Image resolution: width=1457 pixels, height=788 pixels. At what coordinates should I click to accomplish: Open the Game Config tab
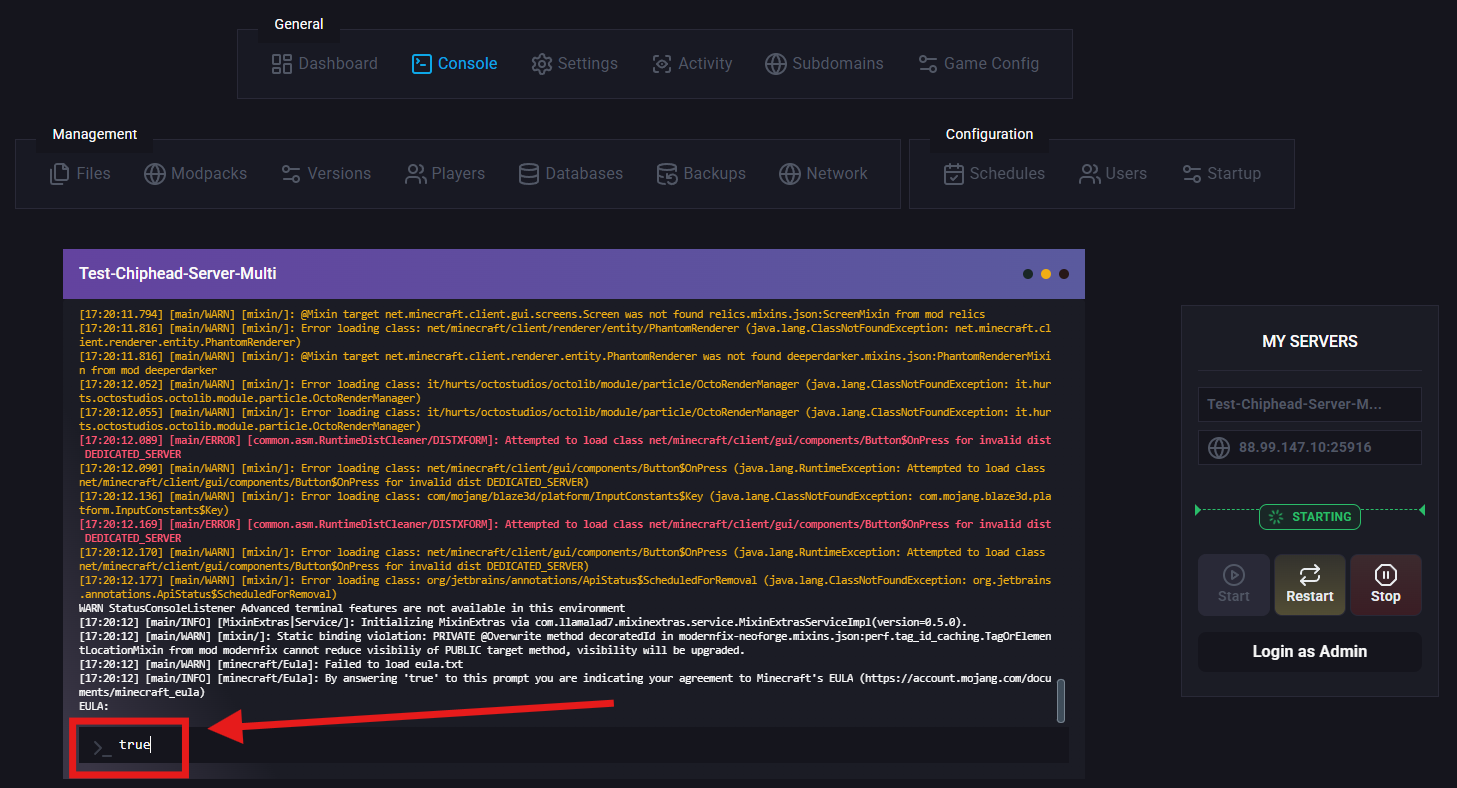[978, 64]
